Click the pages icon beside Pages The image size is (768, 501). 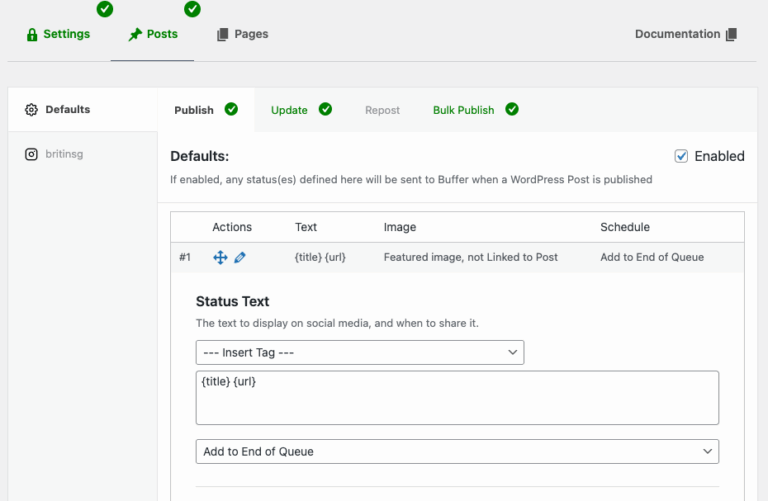(x=222, y=34)
